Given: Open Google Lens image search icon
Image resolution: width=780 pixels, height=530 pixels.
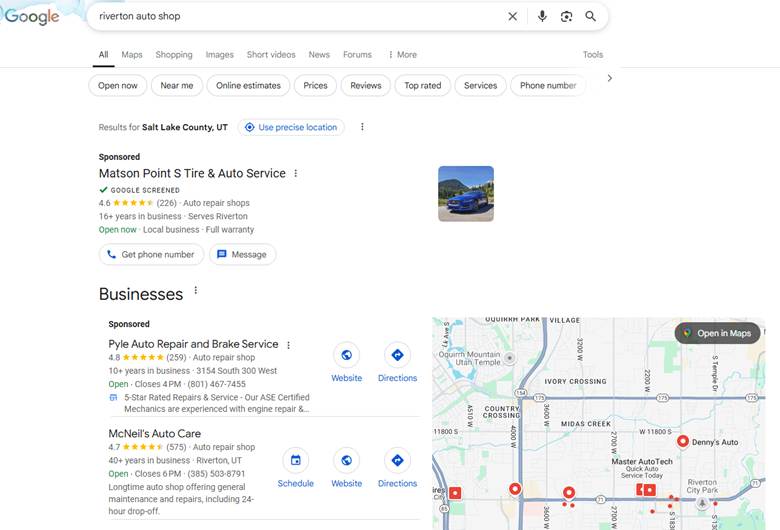Looking at the screenshot, I should click(566, 16).
